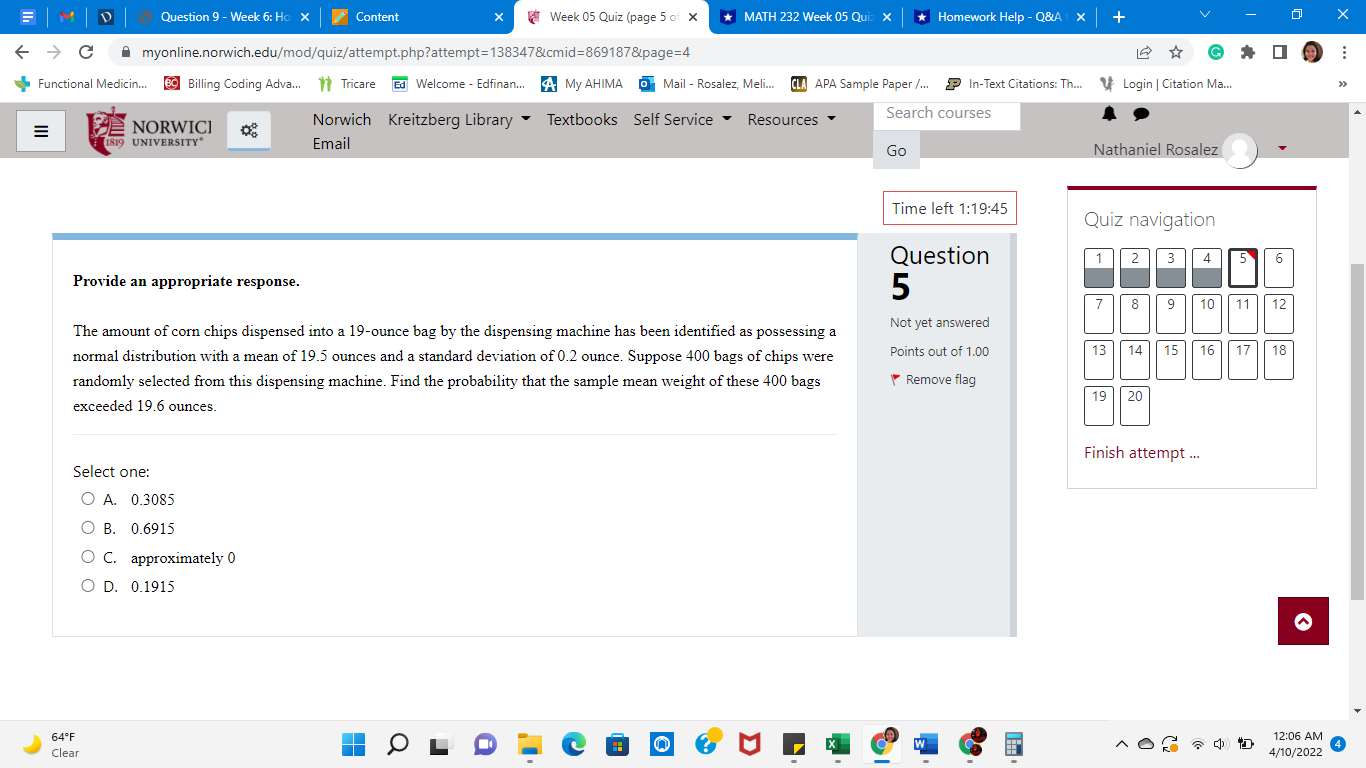This screenshot has height=768, width=1366.
Task: Select answer C, approximately 0
Action: tap(88, 556)
